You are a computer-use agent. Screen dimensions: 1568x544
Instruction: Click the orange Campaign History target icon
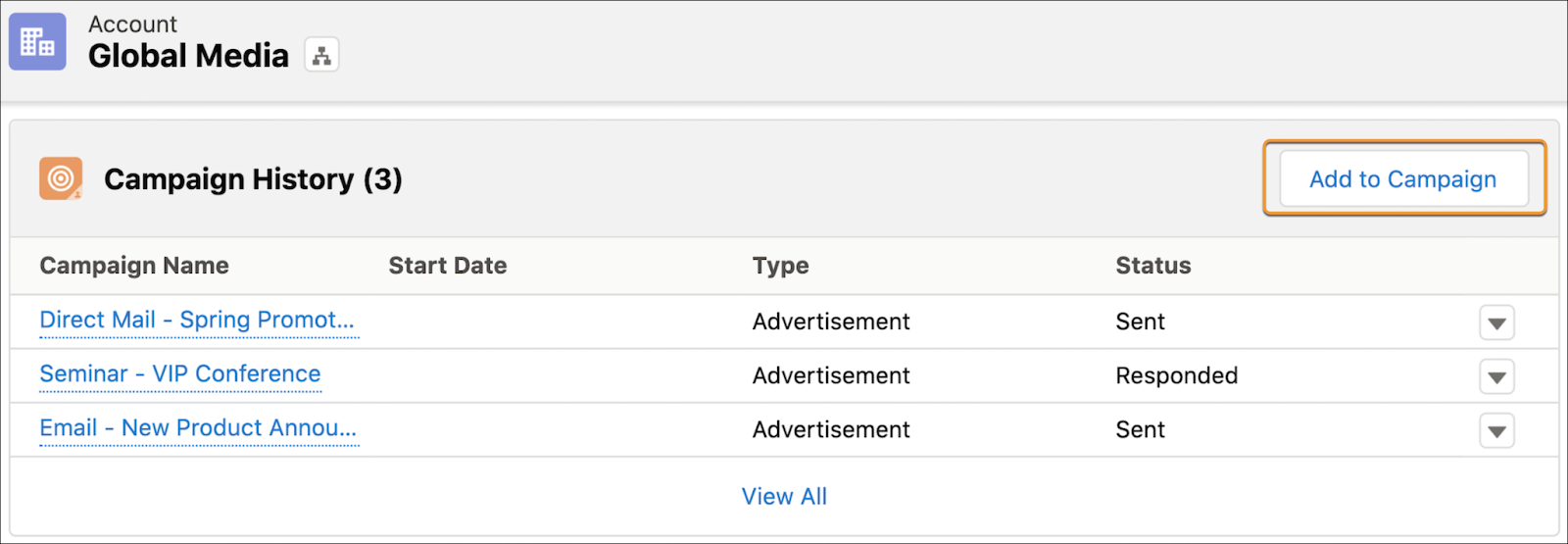tap(61, 178)
